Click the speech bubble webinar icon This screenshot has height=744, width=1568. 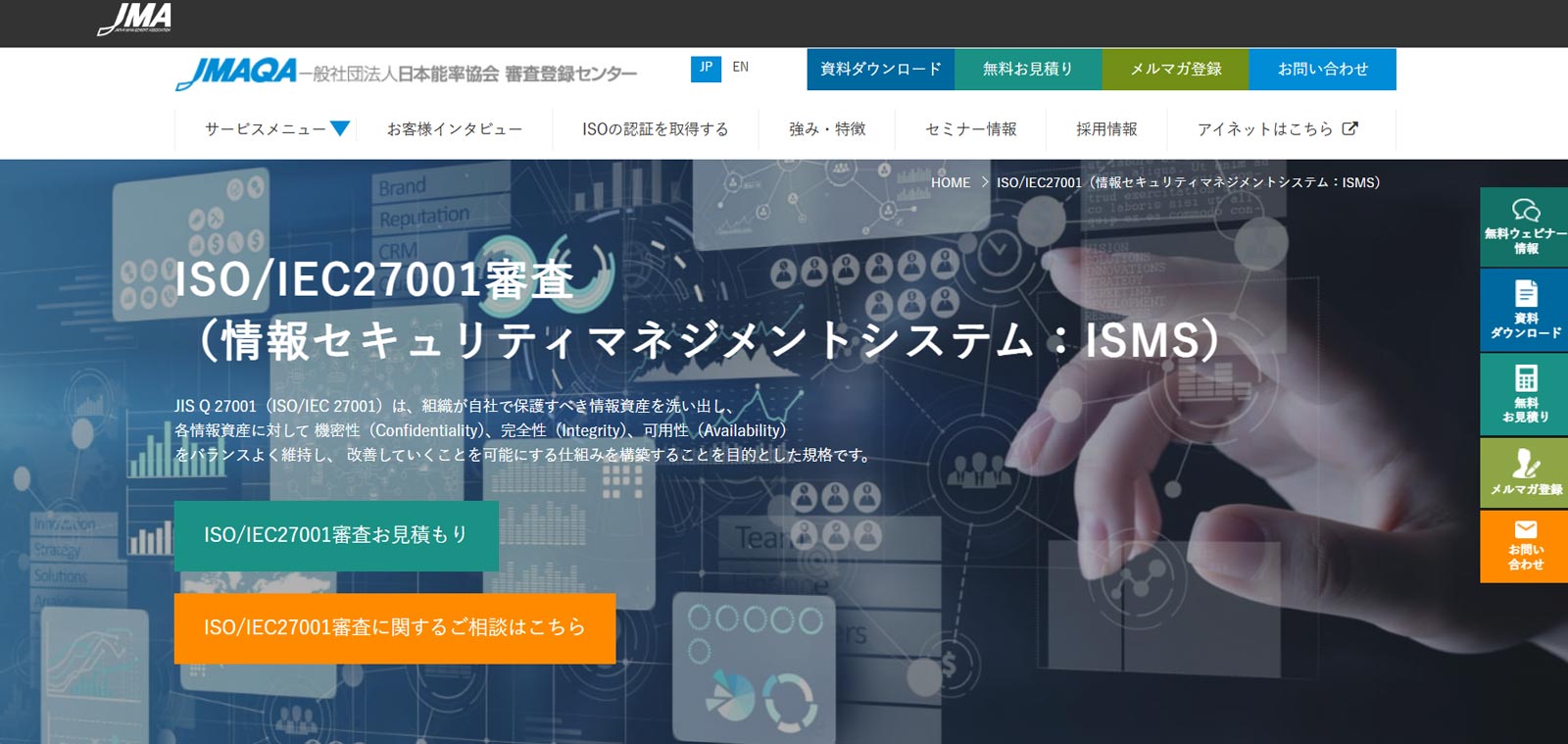pyautogui.click(x=1526, y=210)
